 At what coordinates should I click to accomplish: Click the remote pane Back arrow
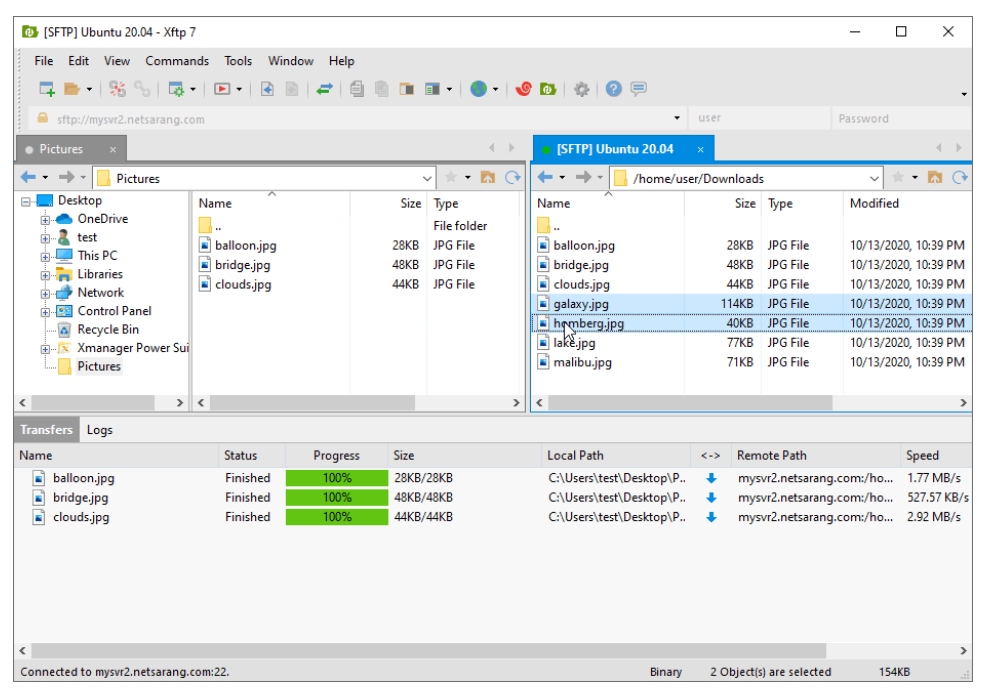(x=545, y=178)
